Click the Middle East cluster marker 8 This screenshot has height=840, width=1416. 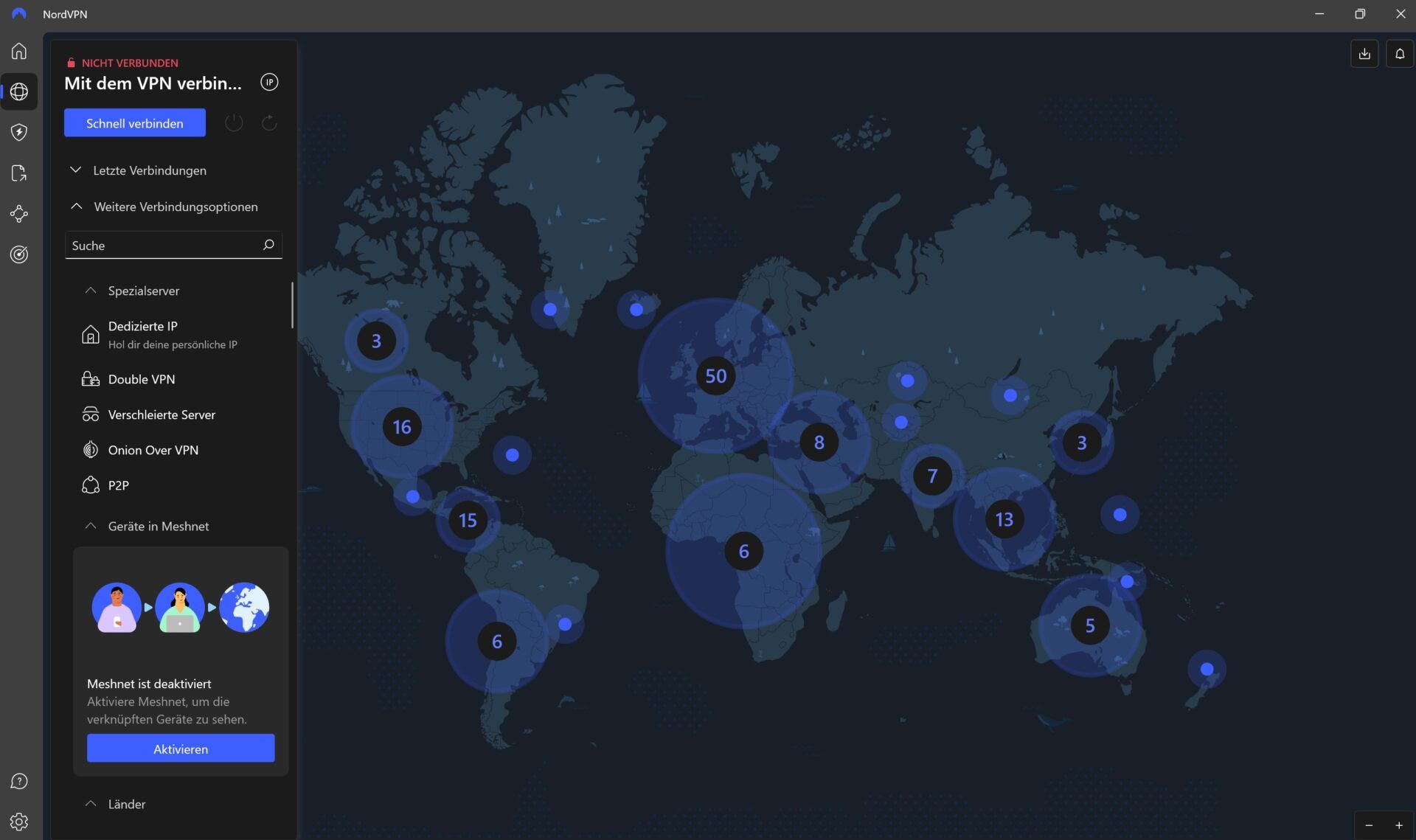pyautogui.click(x=819, y=442)
